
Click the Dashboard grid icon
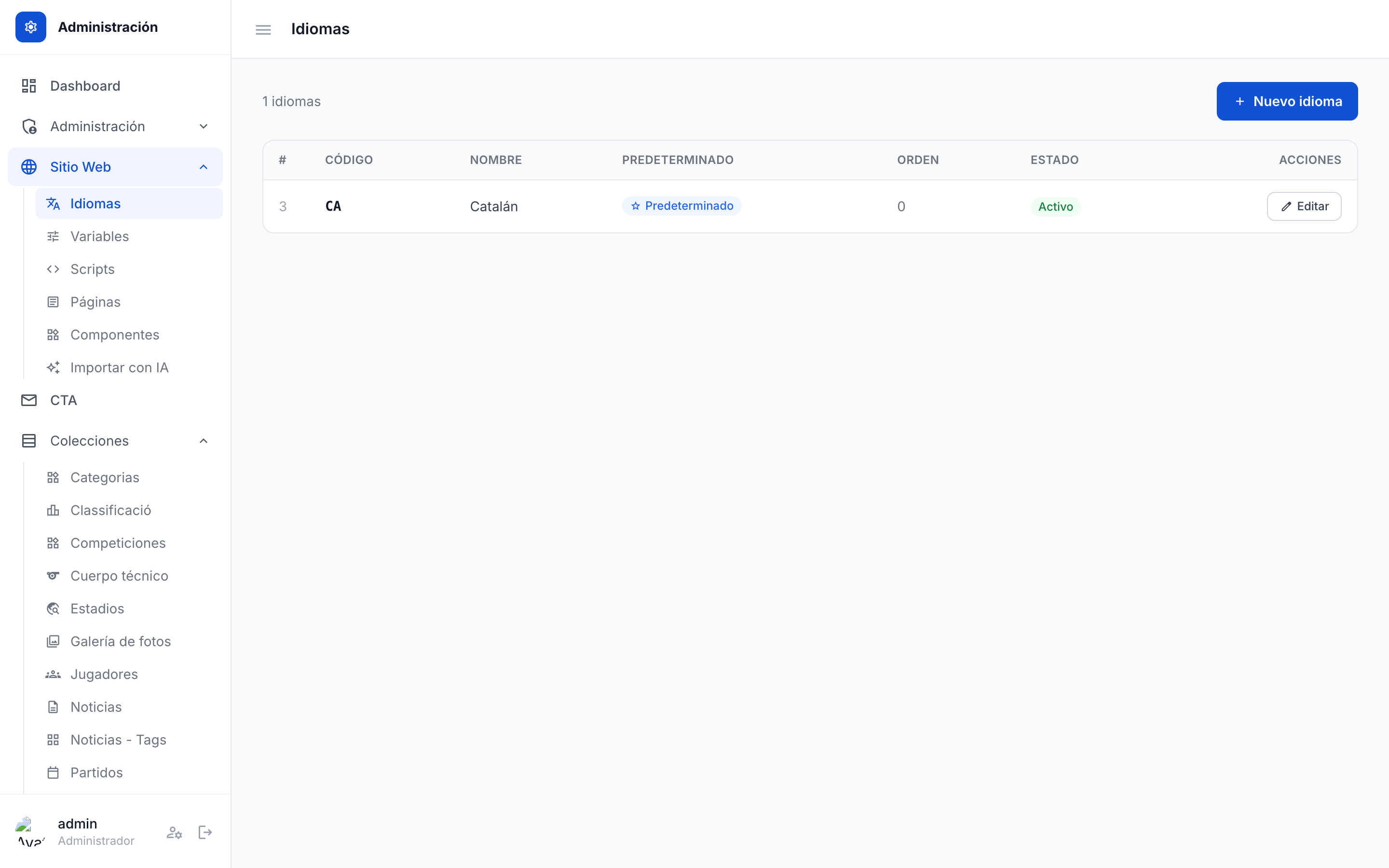tap(29, 86)
